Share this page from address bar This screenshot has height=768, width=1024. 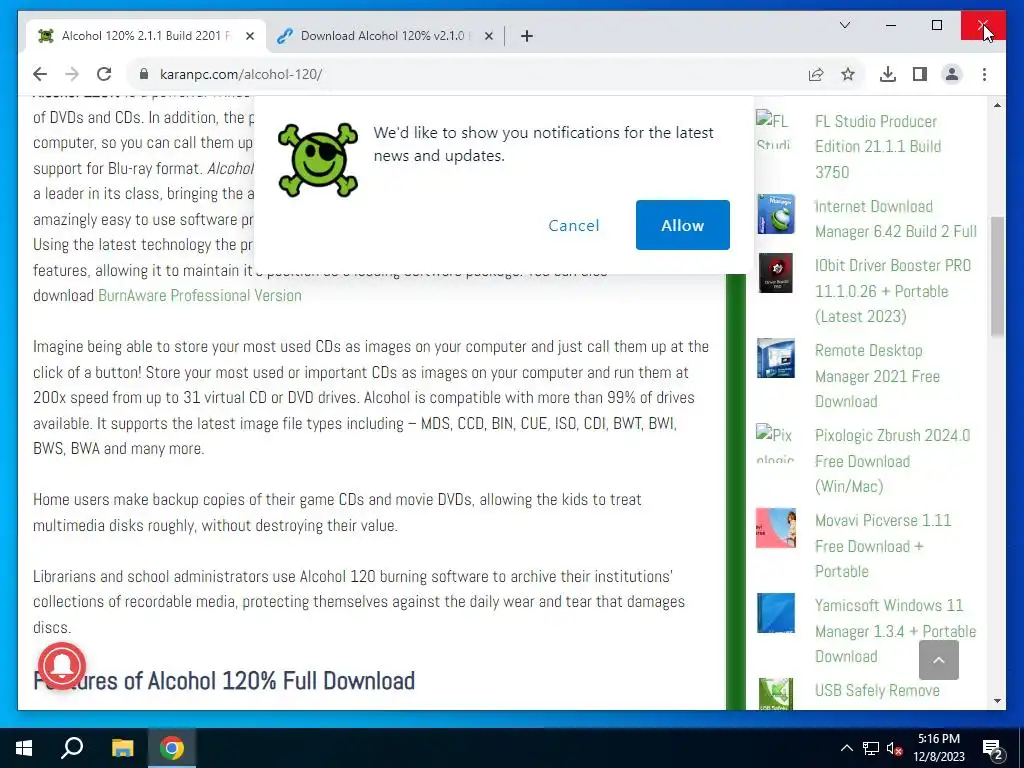(816, 74)
